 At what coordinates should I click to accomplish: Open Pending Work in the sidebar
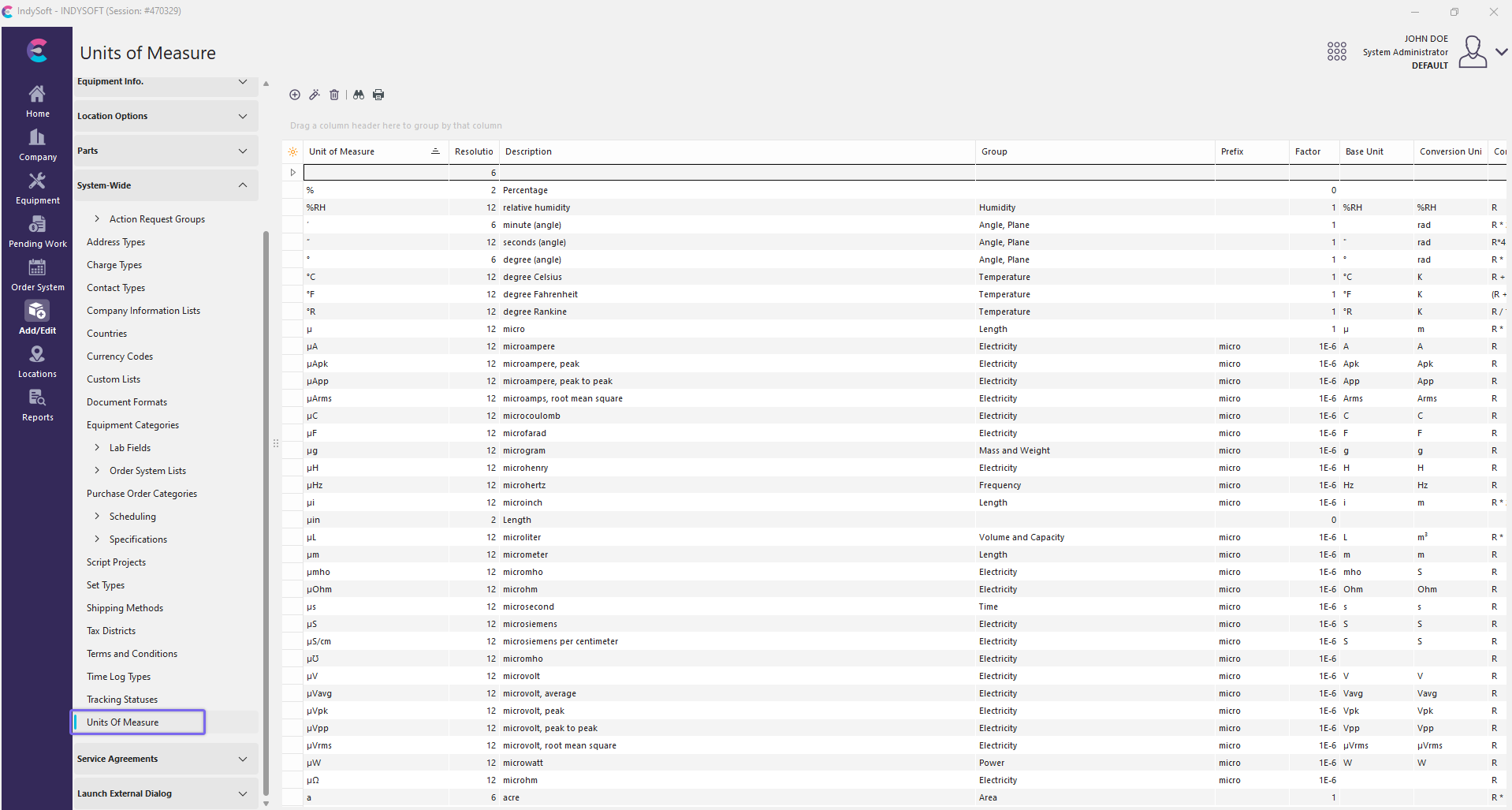pyautogui.click(x=37, y=232)
